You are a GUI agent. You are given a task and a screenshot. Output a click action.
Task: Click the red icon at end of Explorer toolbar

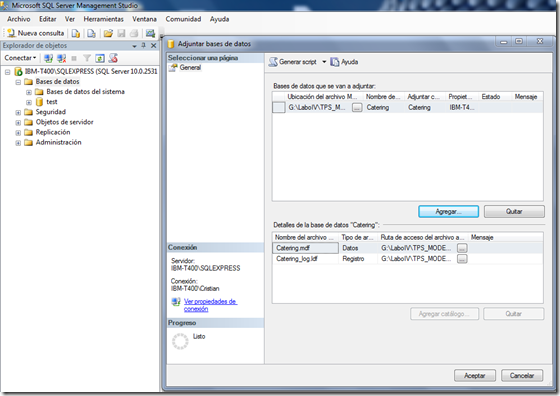coord(113,58)
